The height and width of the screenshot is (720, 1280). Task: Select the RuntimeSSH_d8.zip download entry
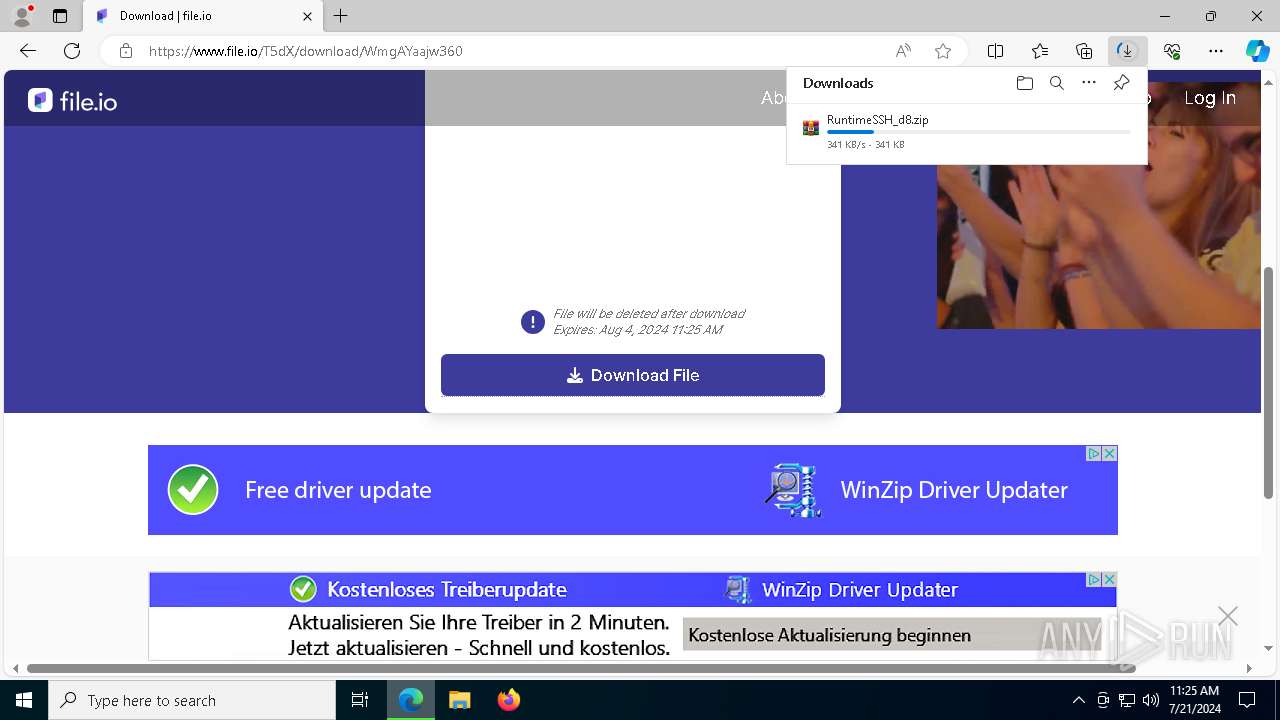(x=966, y=132)
